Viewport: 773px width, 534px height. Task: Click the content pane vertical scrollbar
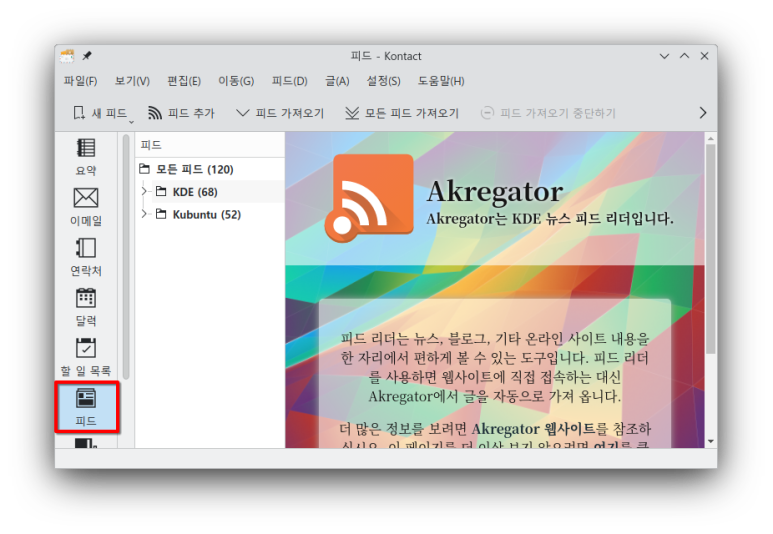pyautogui.click(x=710, y=249)
